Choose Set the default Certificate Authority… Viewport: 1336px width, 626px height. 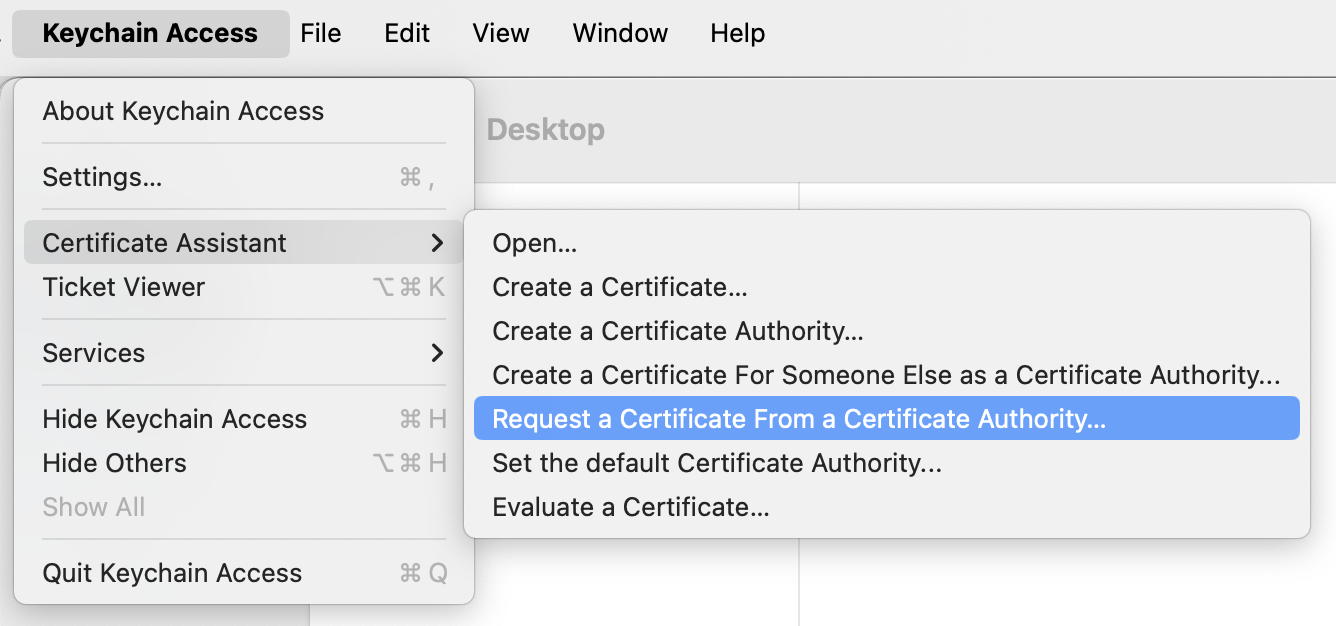(887, 463)
